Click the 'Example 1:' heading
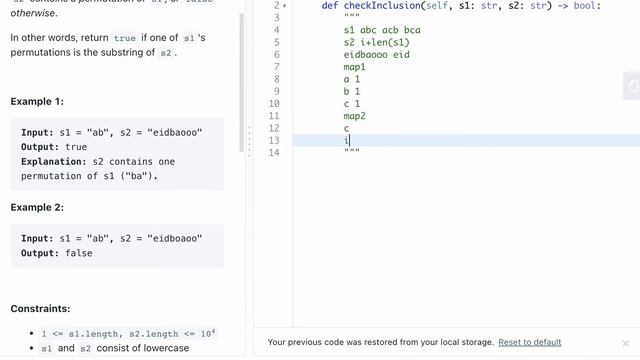 [37, 102]
